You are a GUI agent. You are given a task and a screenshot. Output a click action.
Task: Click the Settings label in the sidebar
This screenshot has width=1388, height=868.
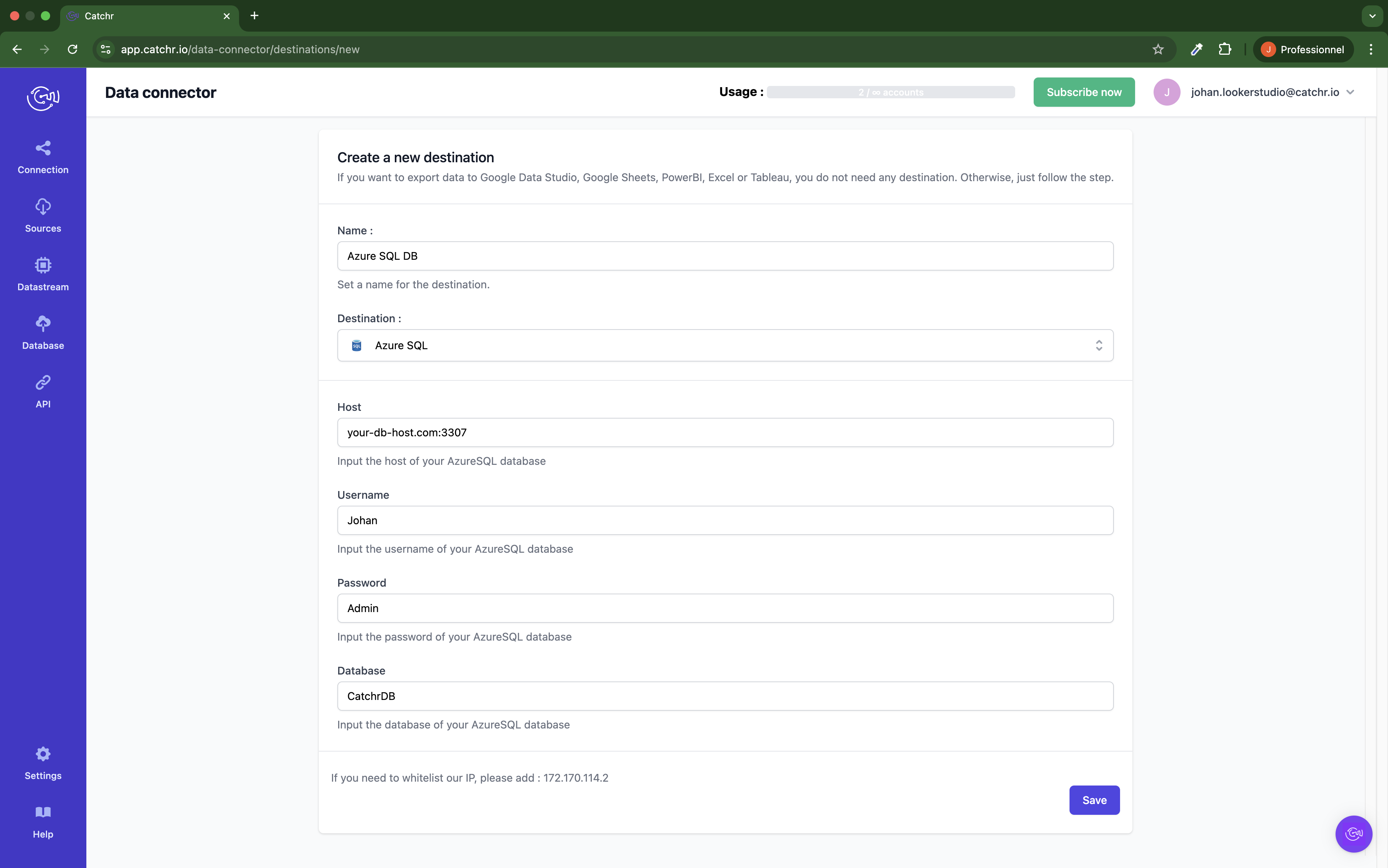pos(43,775)
